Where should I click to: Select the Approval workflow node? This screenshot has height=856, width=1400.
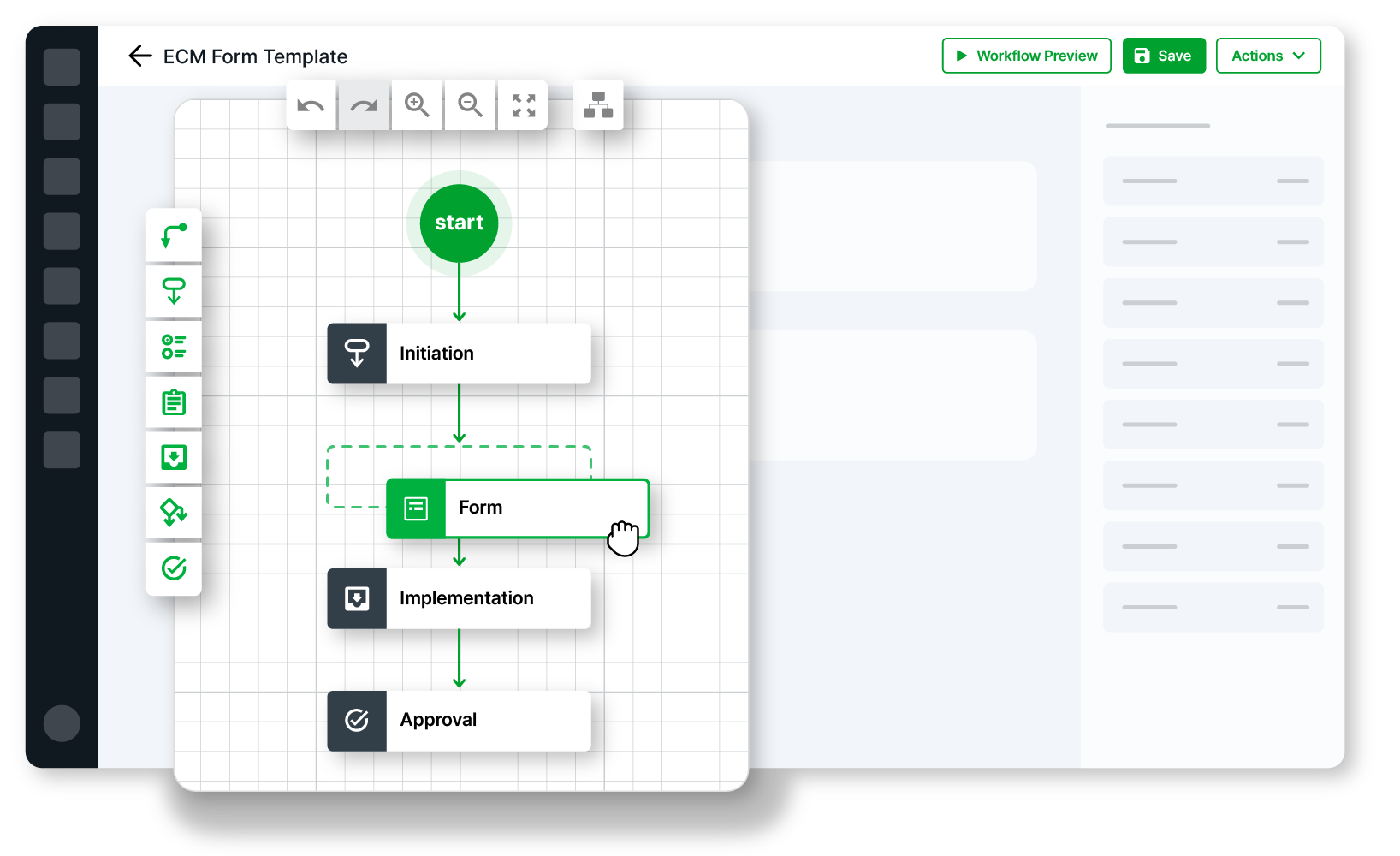[x=459, y=721]
